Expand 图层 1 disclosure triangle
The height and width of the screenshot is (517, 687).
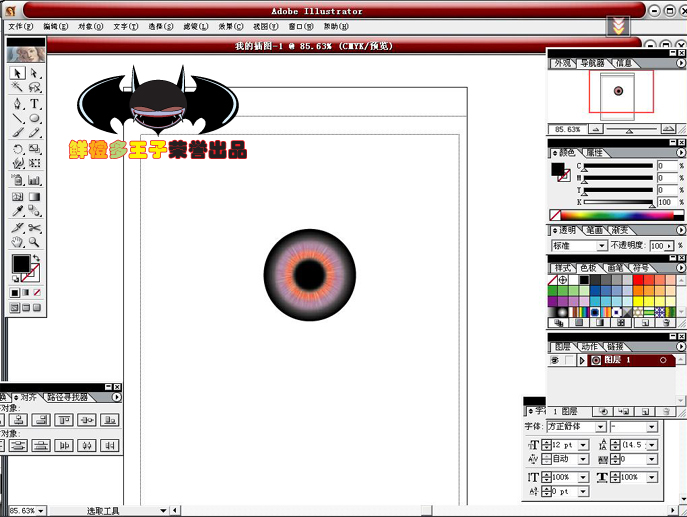(x=582, y=360)
